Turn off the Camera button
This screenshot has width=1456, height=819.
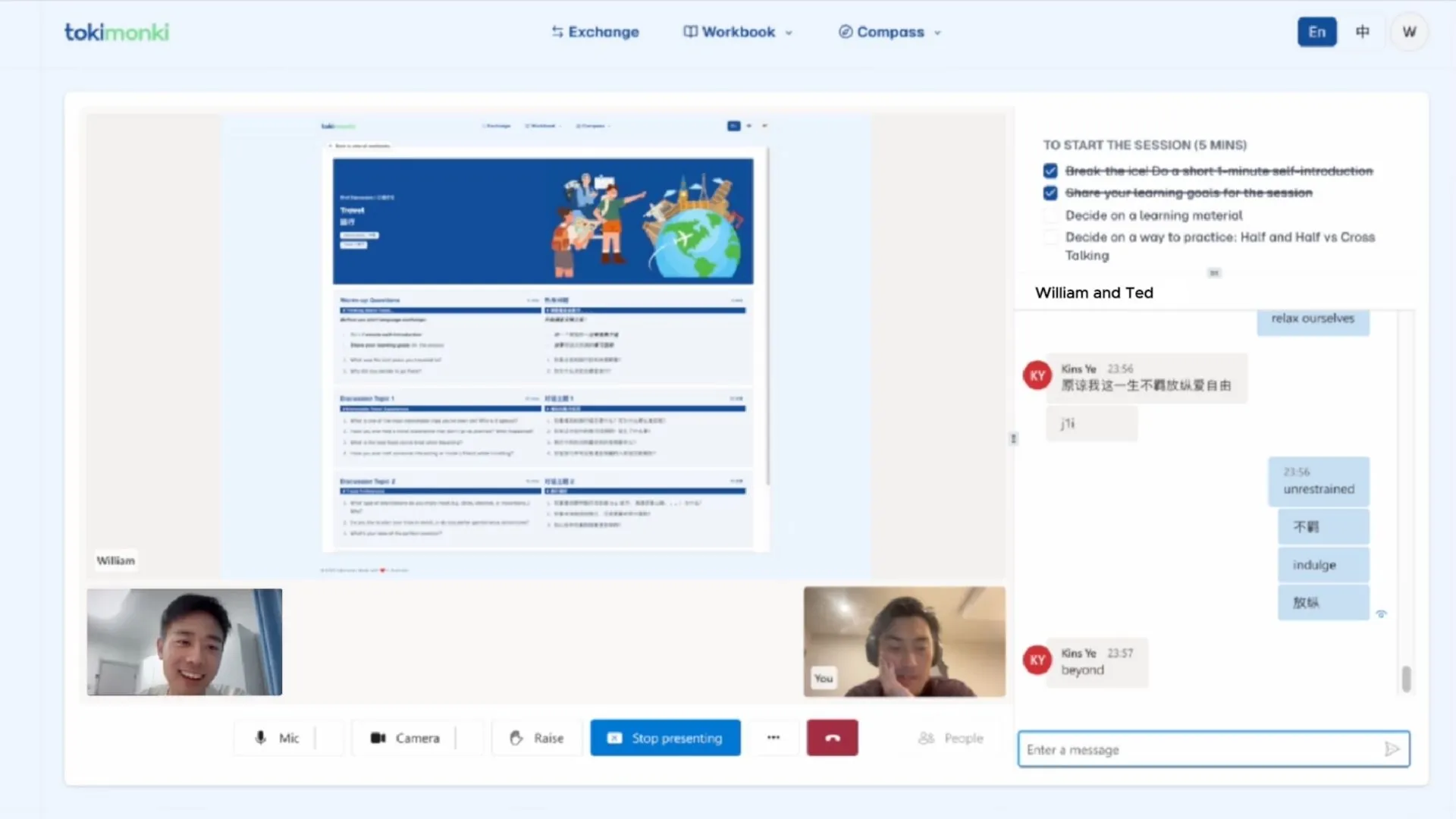pyautogui.click(x=405, y=738)
